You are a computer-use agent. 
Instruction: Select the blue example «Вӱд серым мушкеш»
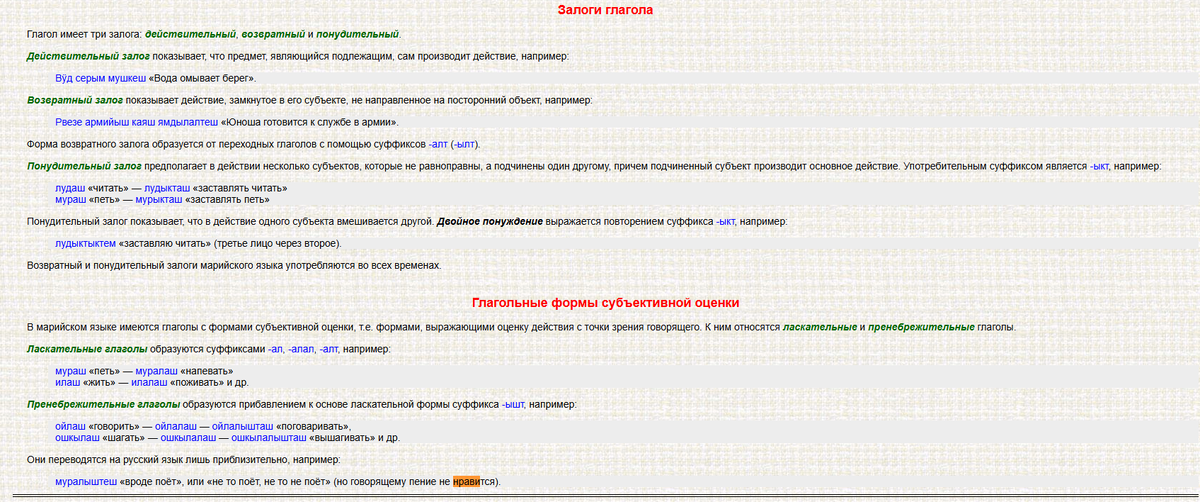tap(100, 78)
